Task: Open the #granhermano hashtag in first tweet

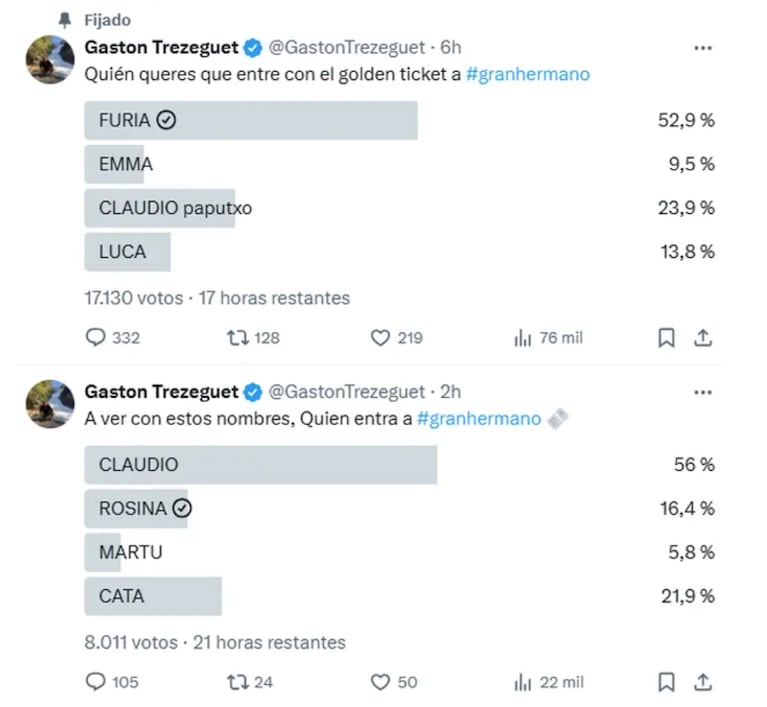Action: [x=527, y=74]
